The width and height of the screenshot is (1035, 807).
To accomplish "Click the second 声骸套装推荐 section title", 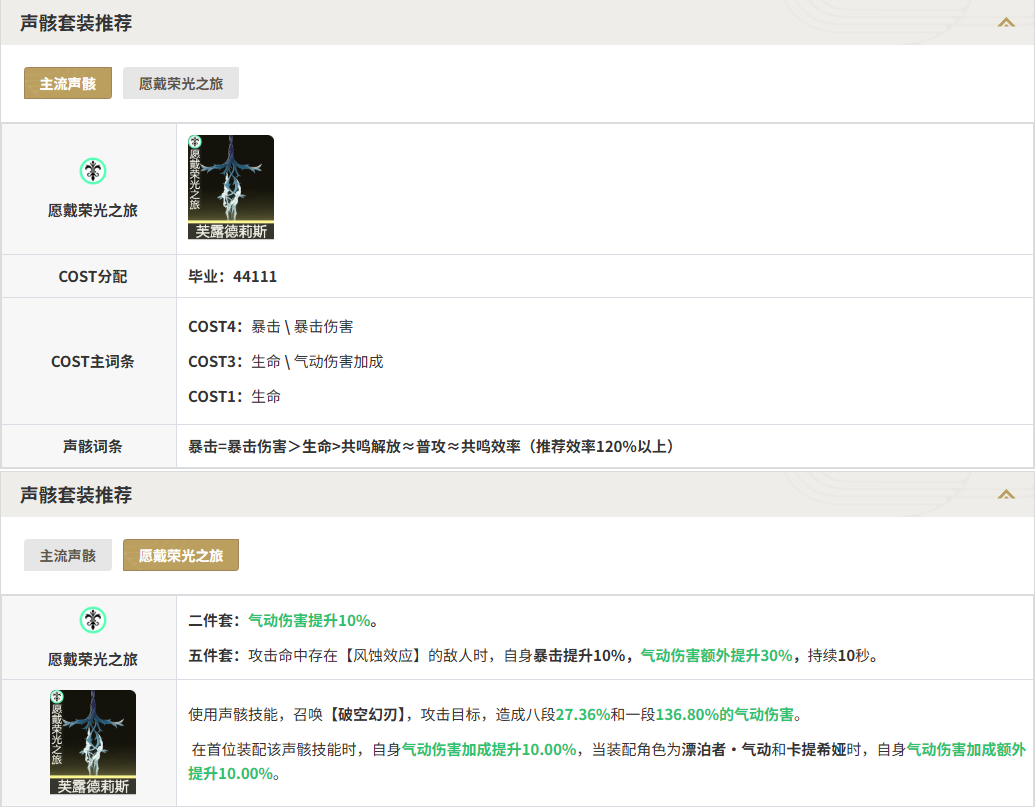I will [x=76, y=494].
